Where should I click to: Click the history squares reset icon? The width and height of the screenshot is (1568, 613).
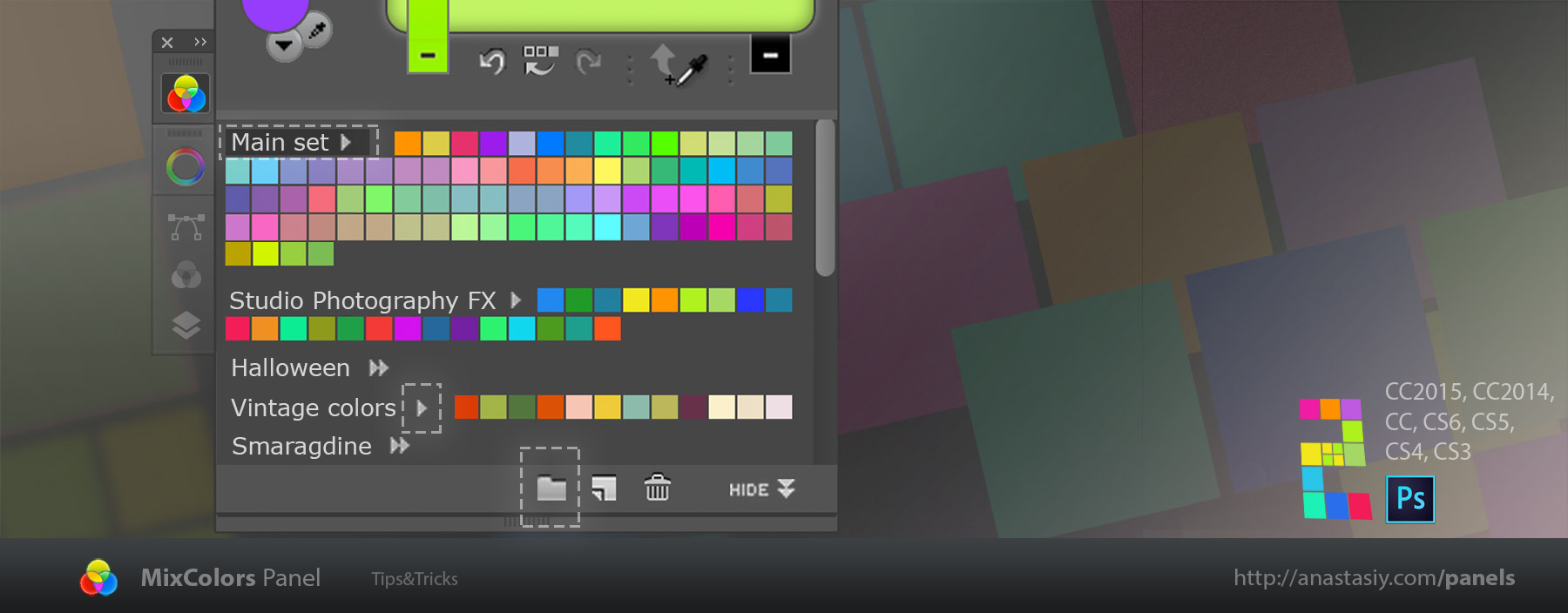point(540,60)
